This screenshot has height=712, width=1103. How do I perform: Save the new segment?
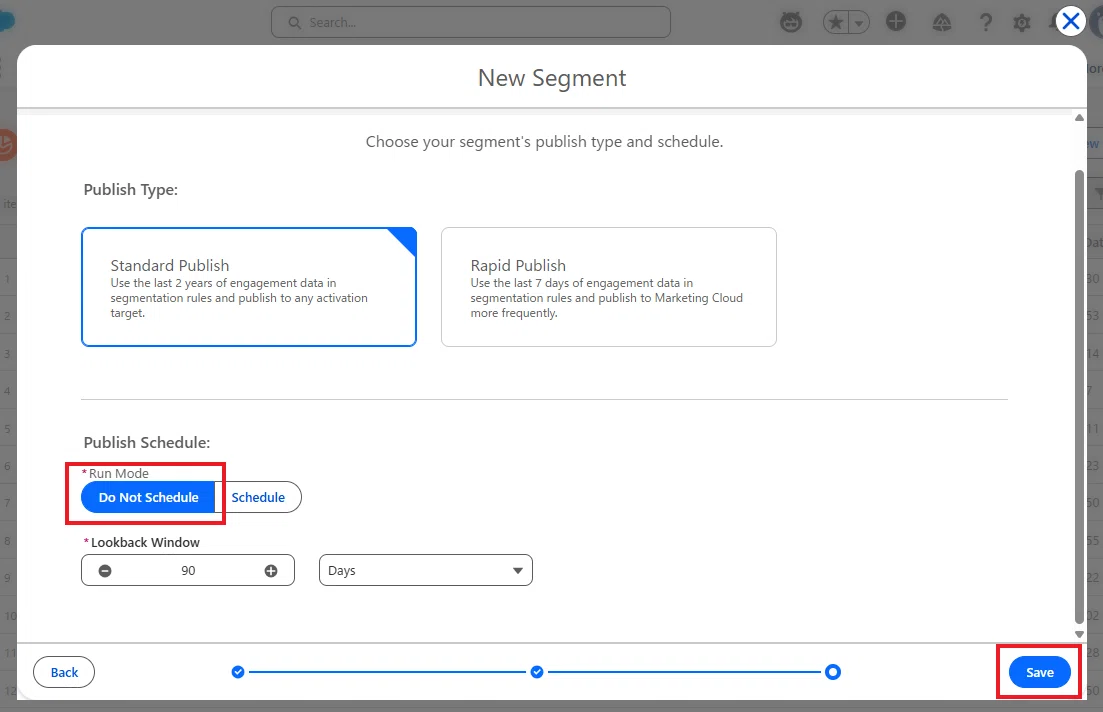tap(1040, 673)
